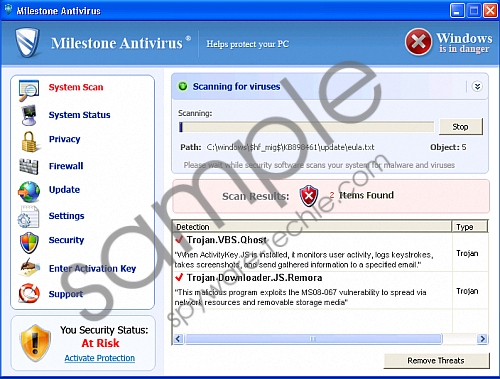The height and width of the screenshot is (379, 500).
Task: Click the Remora MS08-067 description text
Action: [x=300, y=297]
